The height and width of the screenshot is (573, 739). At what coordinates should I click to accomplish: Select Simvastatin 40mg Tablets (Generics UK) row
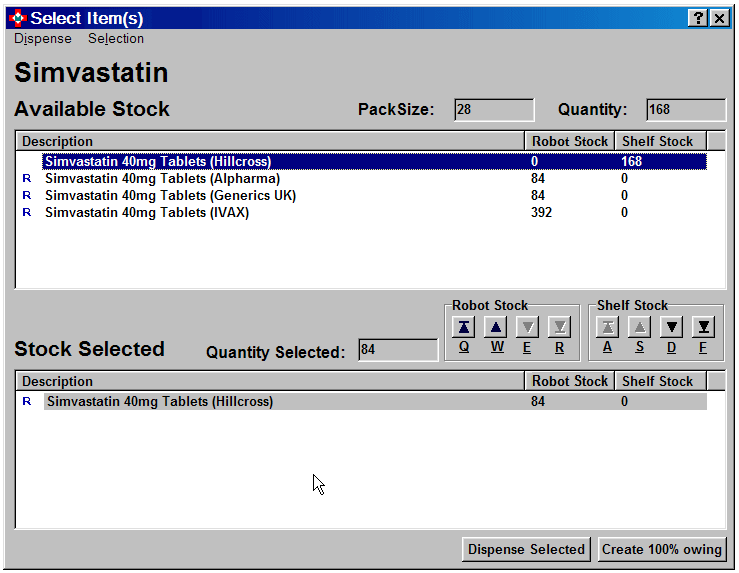coord(170,196)
